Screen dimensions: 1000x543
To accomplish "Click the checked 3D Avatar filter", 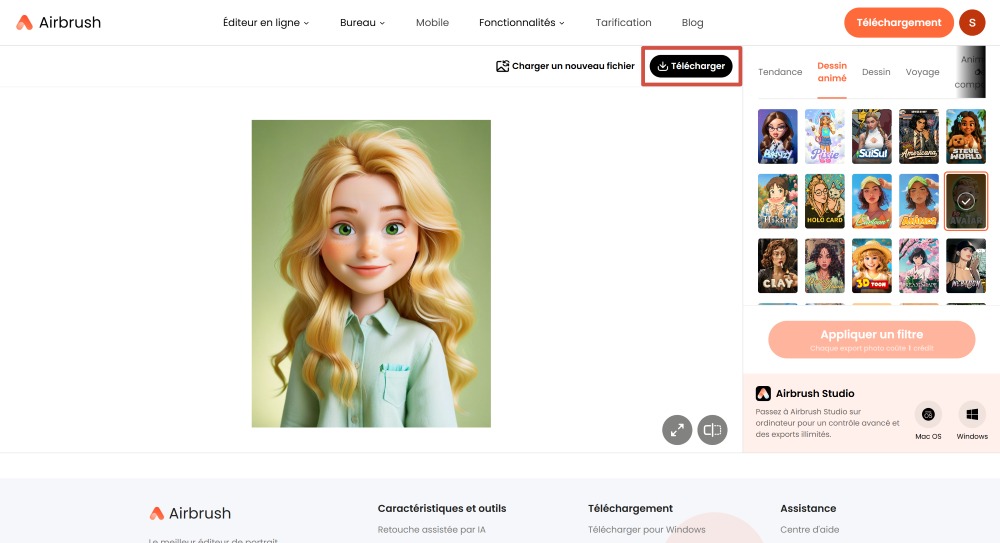I will [966, 201].
